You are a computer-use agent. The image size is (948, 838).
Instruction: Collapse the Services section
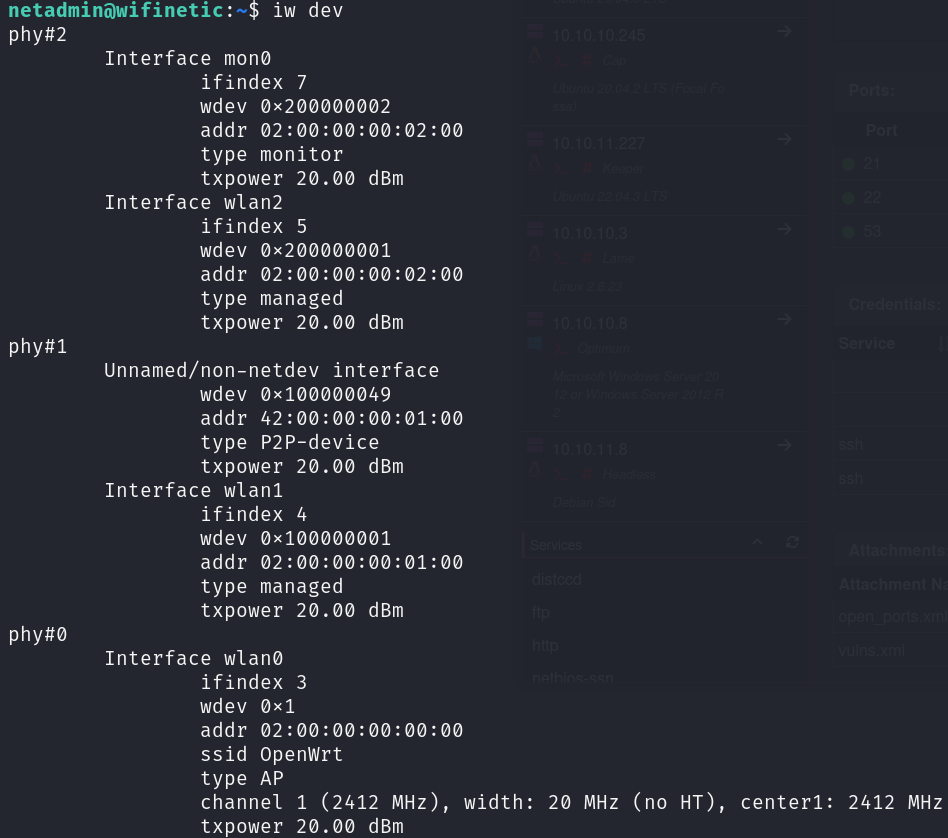point(757,542)
